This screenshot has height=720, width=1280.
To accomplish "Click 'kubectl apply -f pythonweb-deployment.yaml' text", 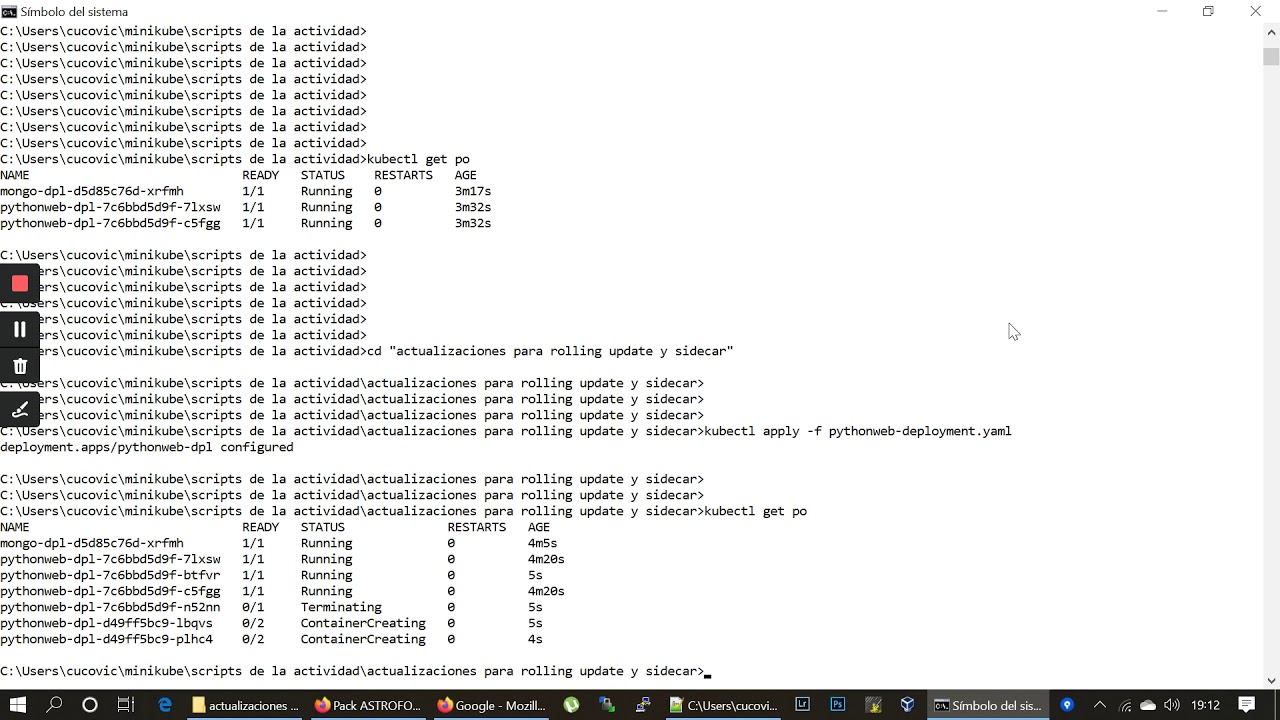I will coord(858,431).
